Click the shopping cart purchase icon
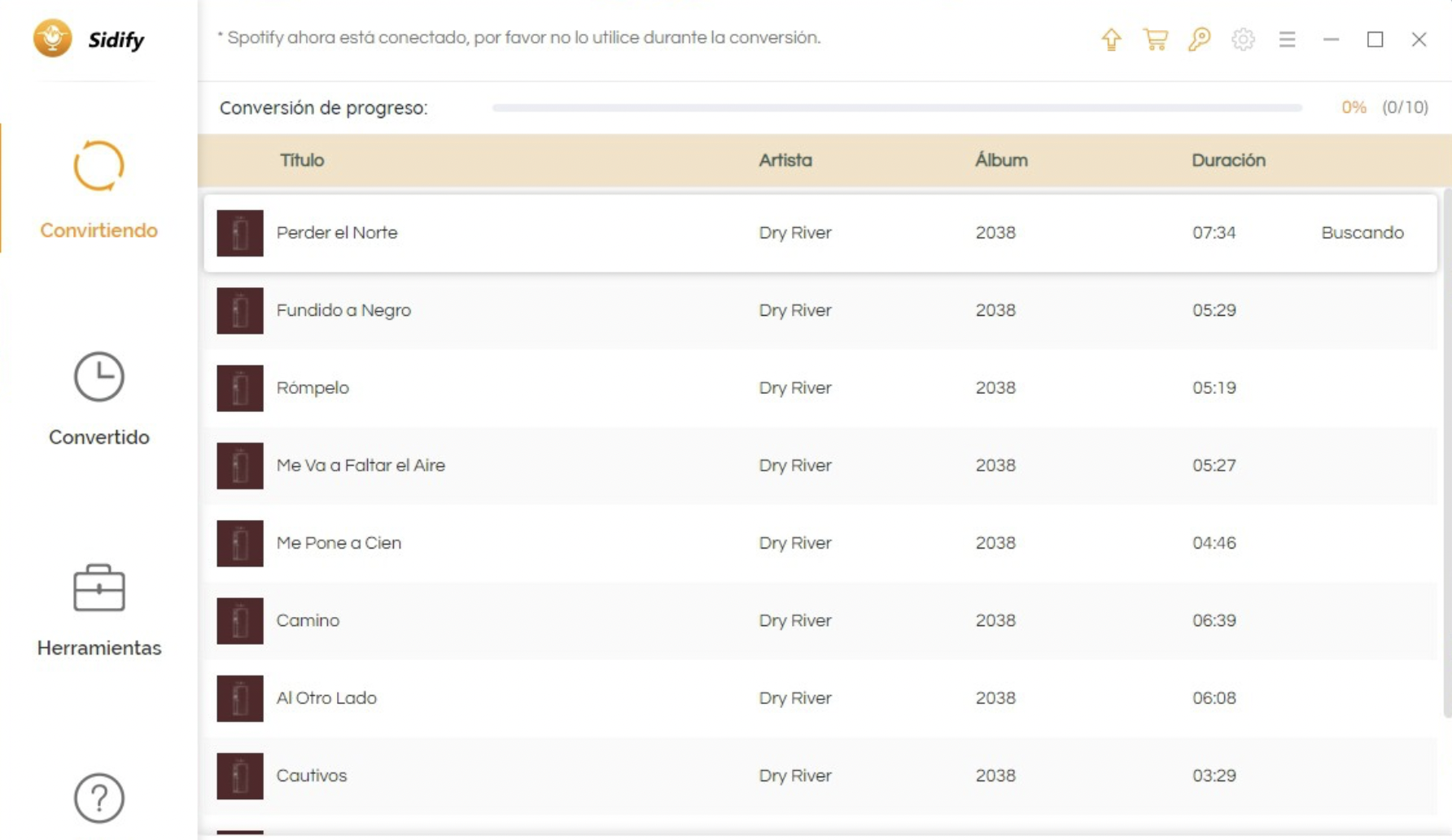Image resolution: width=1452 pixels, height=840 pixels. pyautogui.click(x=1157, y=38)
